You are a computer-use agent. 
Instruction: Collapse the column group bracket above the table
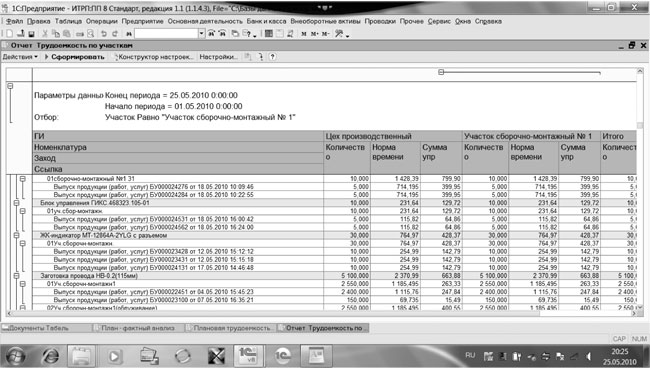coord(441,72)
